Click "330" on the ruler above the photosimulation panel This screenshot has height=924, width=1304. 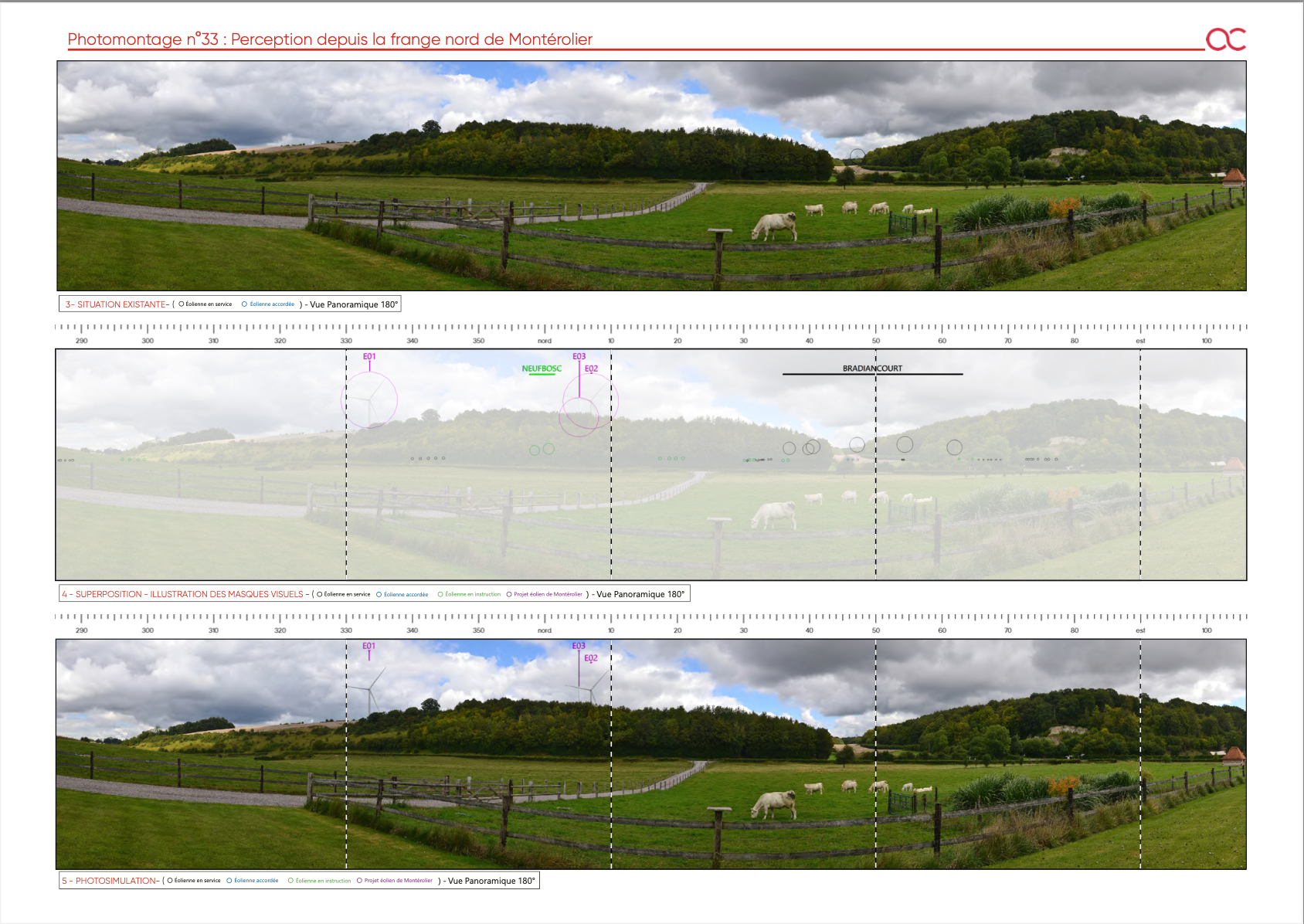pyautogui.click(x=346, y=630)
